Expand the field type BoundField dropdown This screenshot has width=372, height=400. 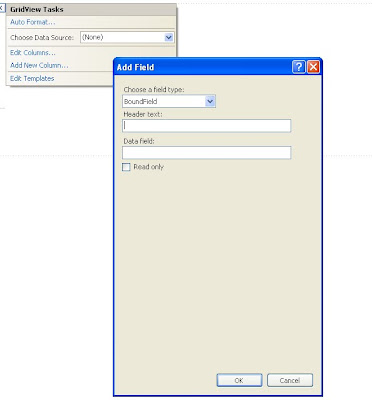point(169,101)
